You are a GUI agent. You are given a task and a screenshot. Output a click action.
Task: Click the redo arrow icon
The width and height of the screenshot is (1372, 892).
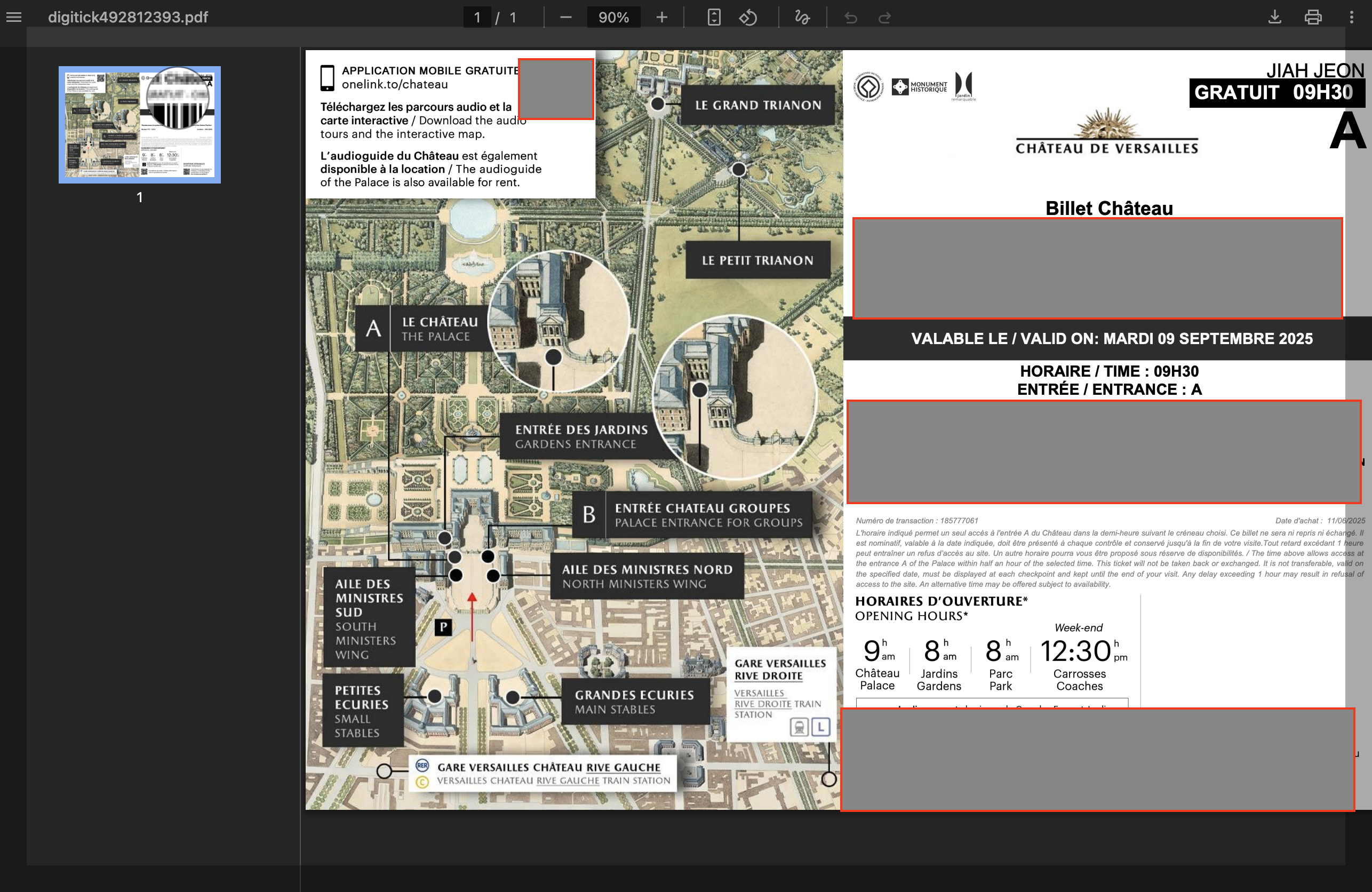tap(884, 18)
